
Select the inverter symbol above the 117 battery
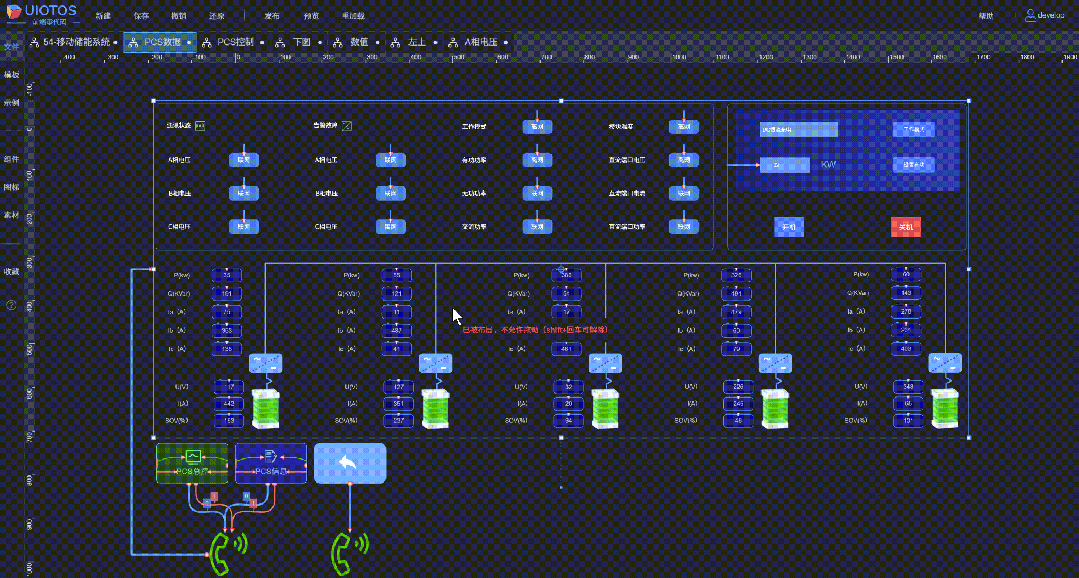point(266,363)
